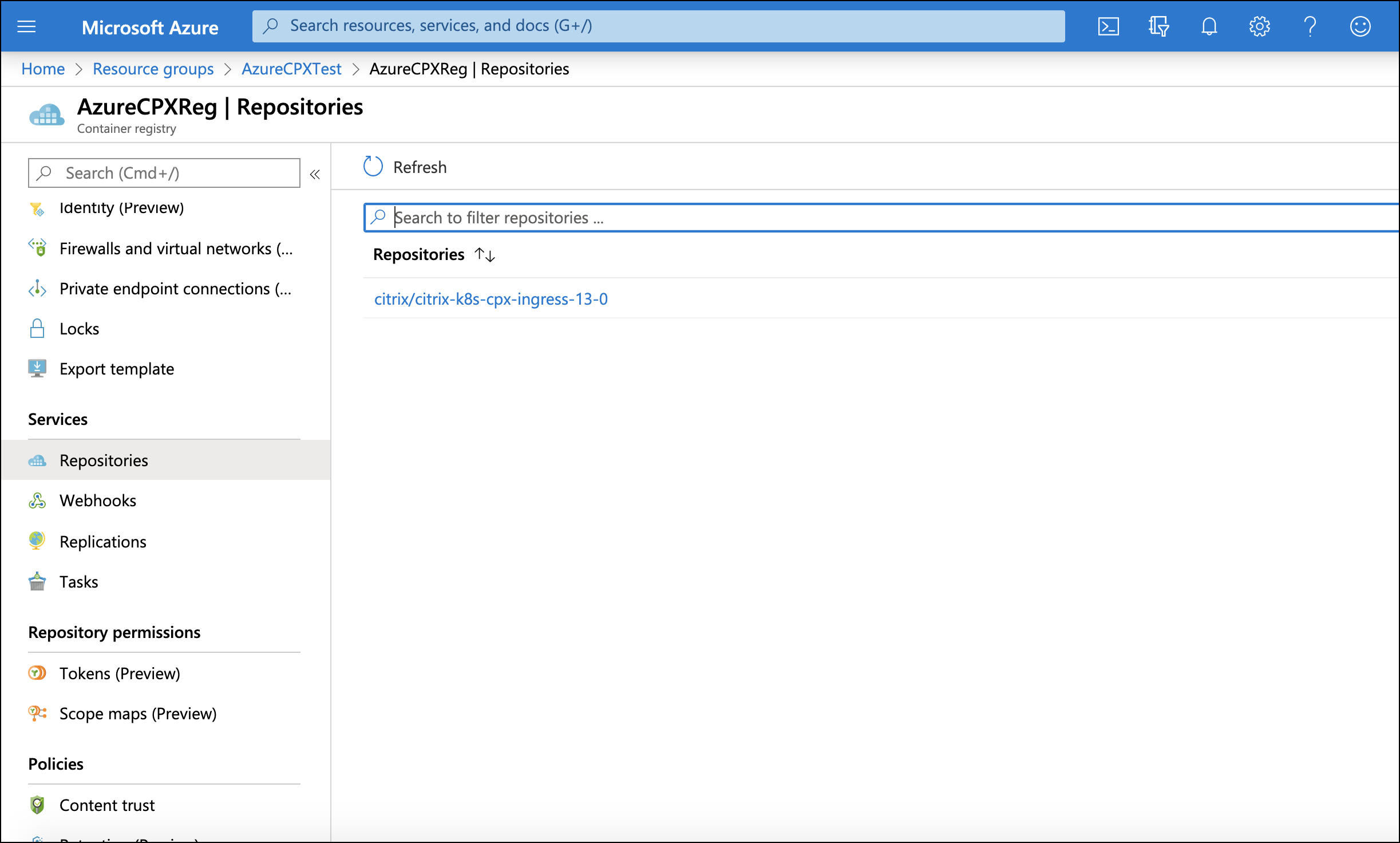Click the Tasks icon
Image resolution: width=1400 pixels, height=843 pixels.
pos(37,581)
